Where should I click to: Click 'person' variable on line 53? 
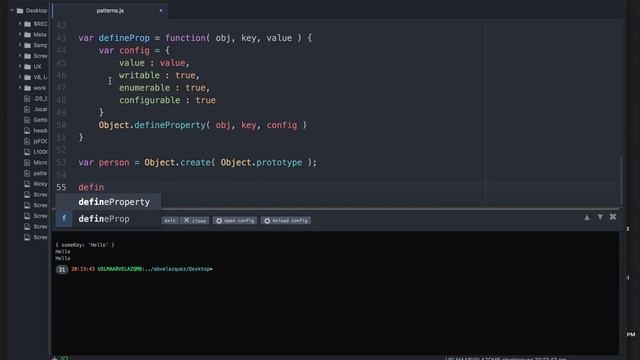click(113, 162)
